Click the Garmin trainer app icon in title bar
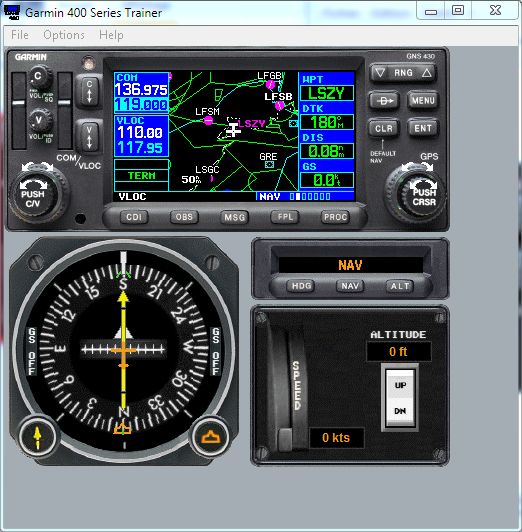 (12, 12)
